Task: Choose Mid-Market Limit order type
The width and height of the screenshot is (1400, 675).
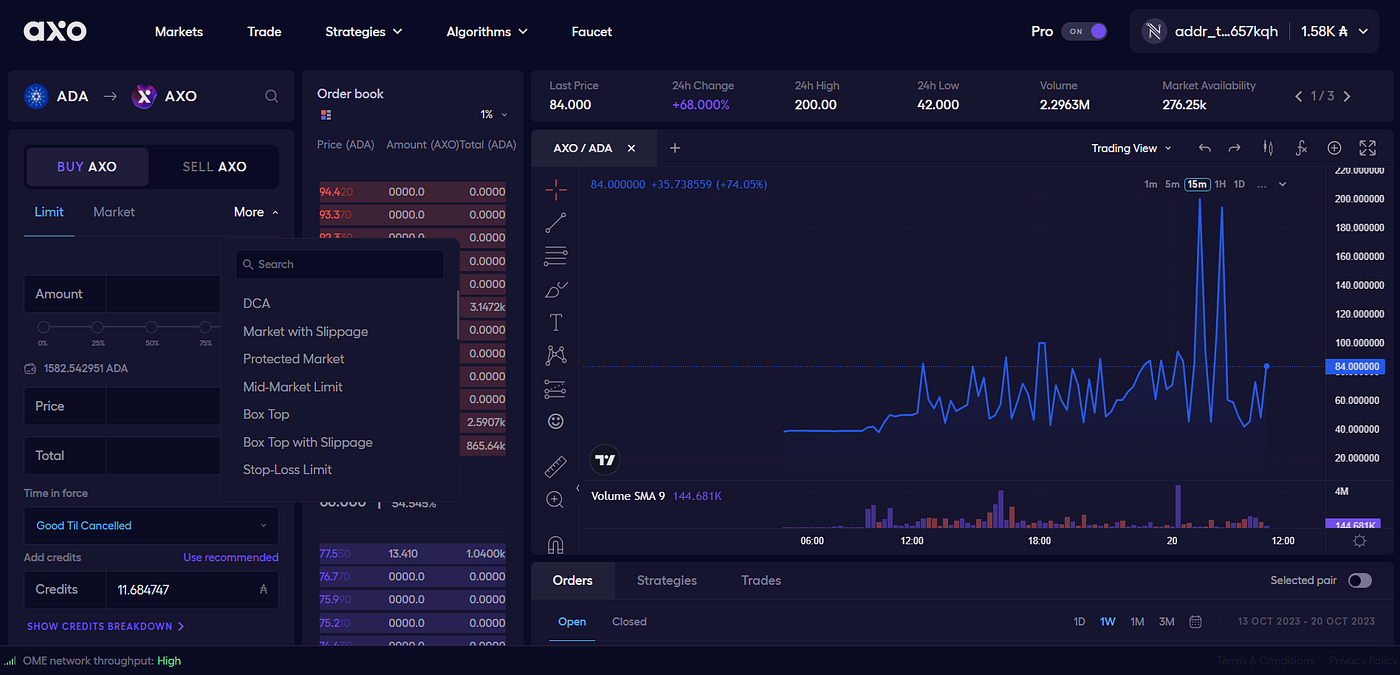Action: click(293, 387)
